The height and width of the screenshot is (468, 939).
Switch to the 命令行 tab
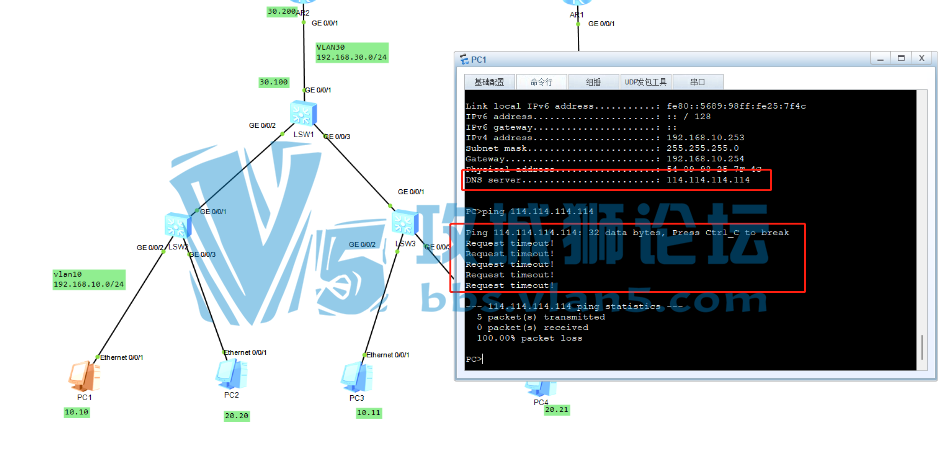pos(541,82)
